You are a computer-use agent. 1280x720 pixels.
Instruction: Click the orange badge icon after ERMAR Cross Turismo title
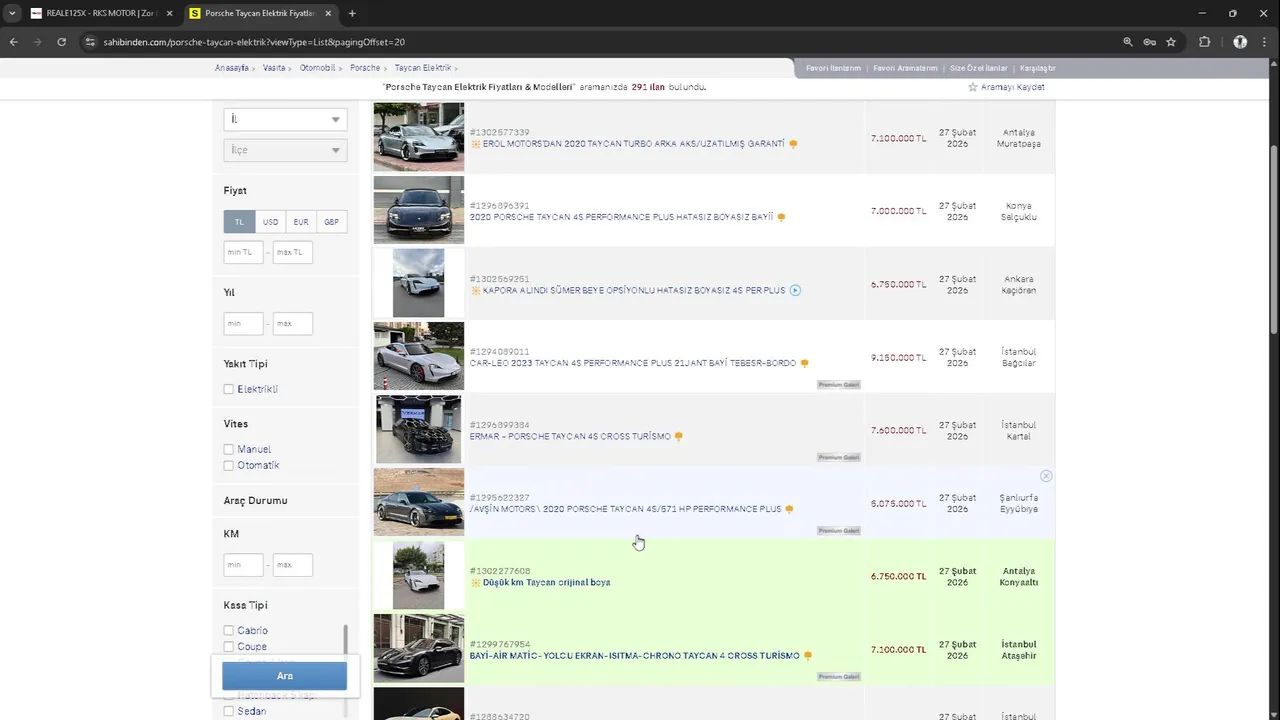(679, 436)
